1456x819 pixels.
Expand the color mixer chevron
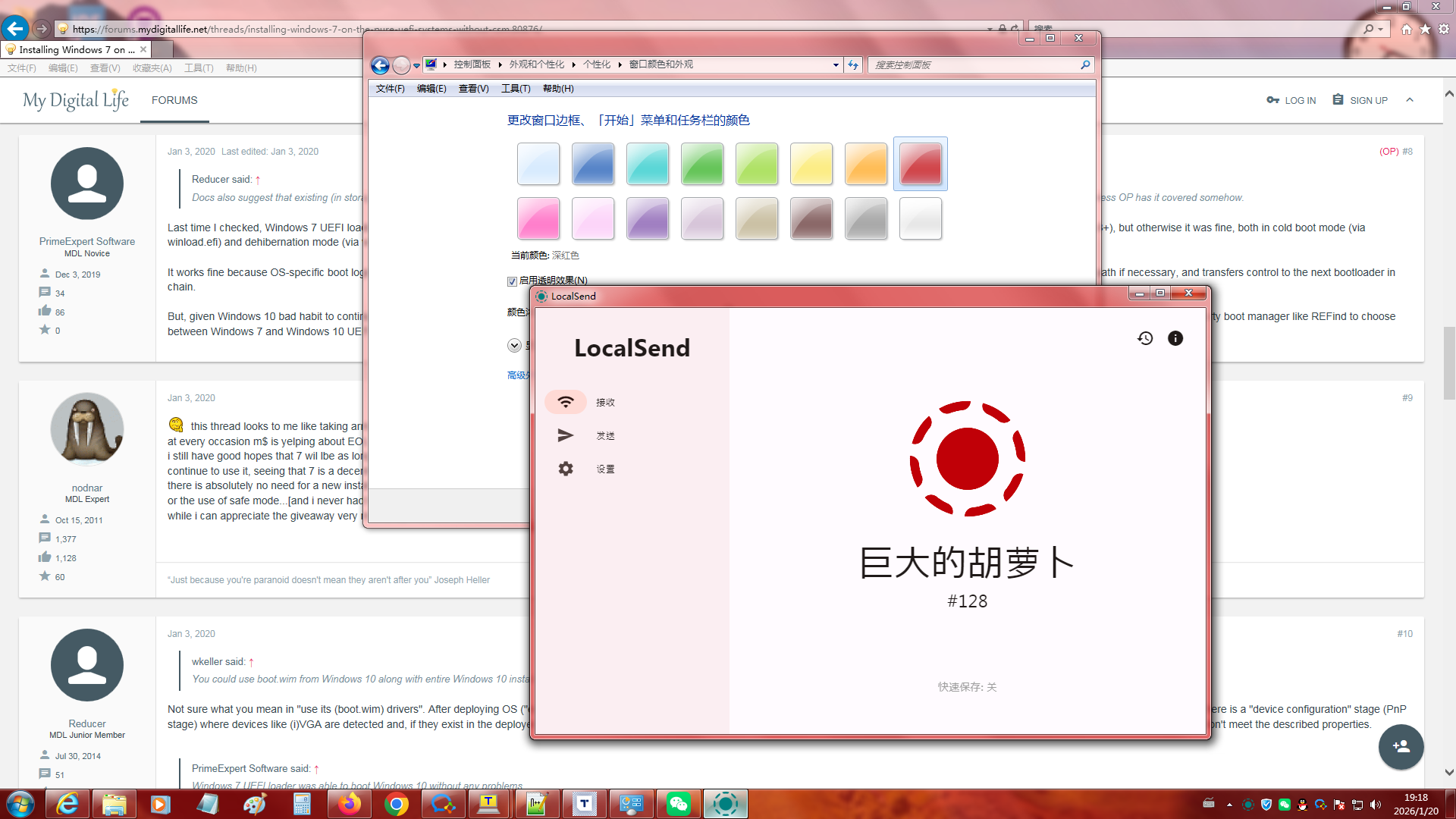click(x=514, y=346)
